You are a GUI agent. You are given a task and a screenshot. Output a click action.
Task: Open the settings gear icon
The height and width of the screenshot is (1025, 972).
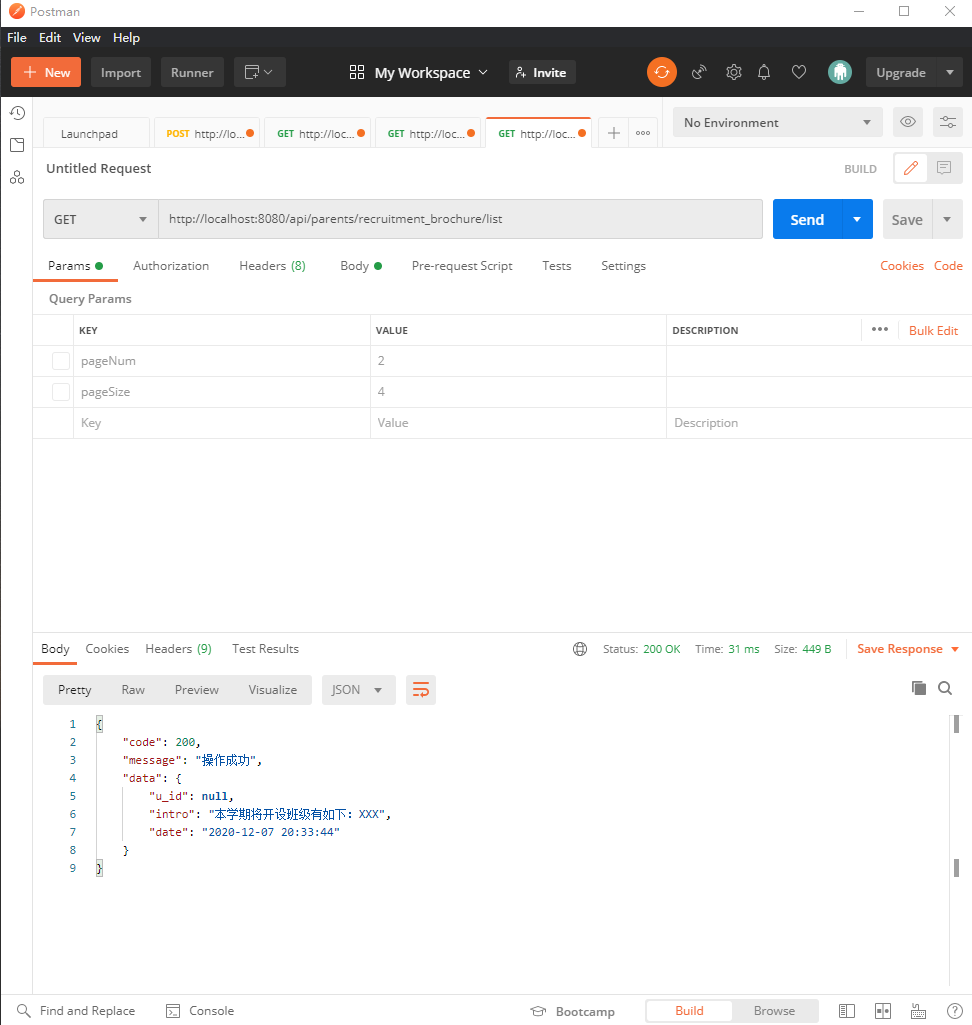coord(733,72)
